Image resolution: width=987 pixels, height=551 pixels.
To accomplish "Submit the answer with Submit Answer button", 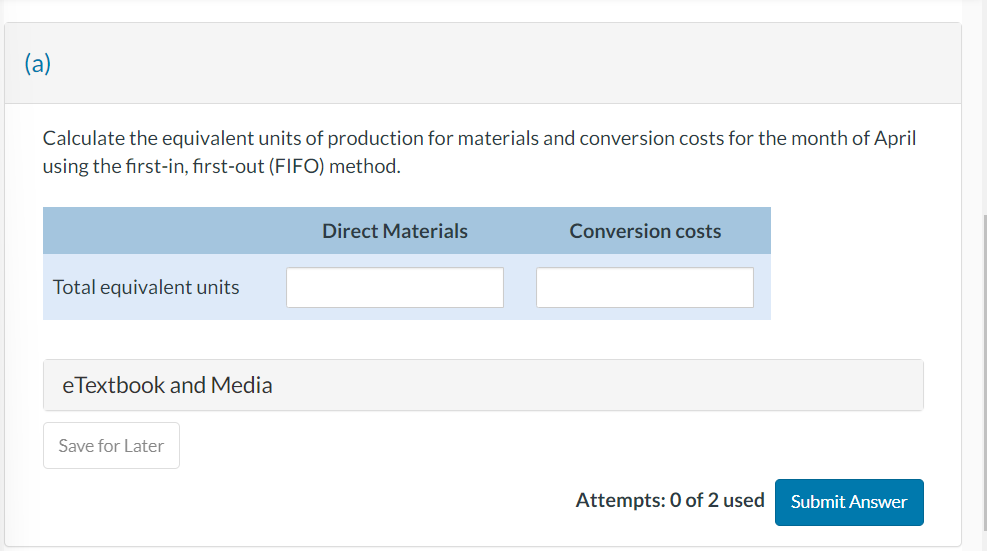I will point(849,502).
